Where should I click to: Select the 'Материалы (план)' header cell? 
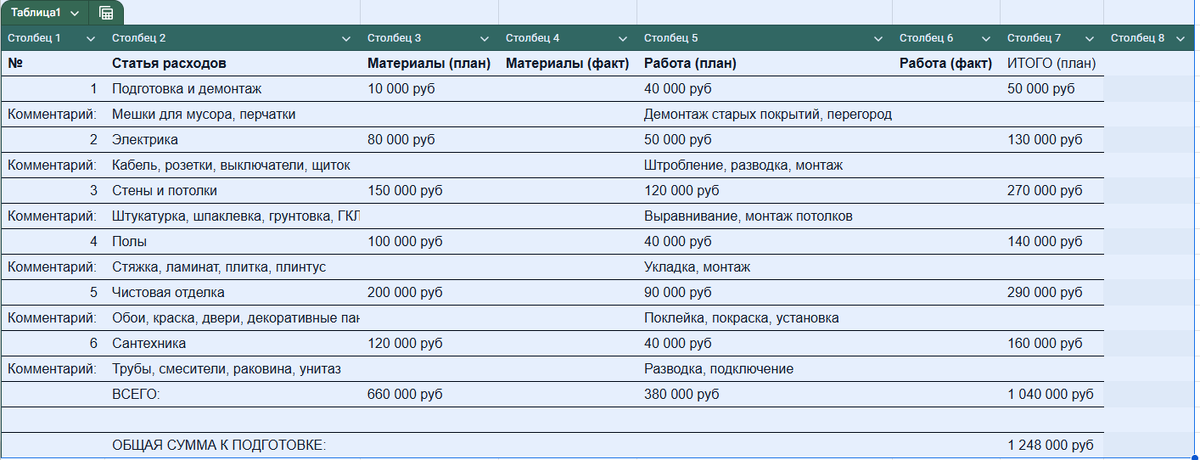430,63
